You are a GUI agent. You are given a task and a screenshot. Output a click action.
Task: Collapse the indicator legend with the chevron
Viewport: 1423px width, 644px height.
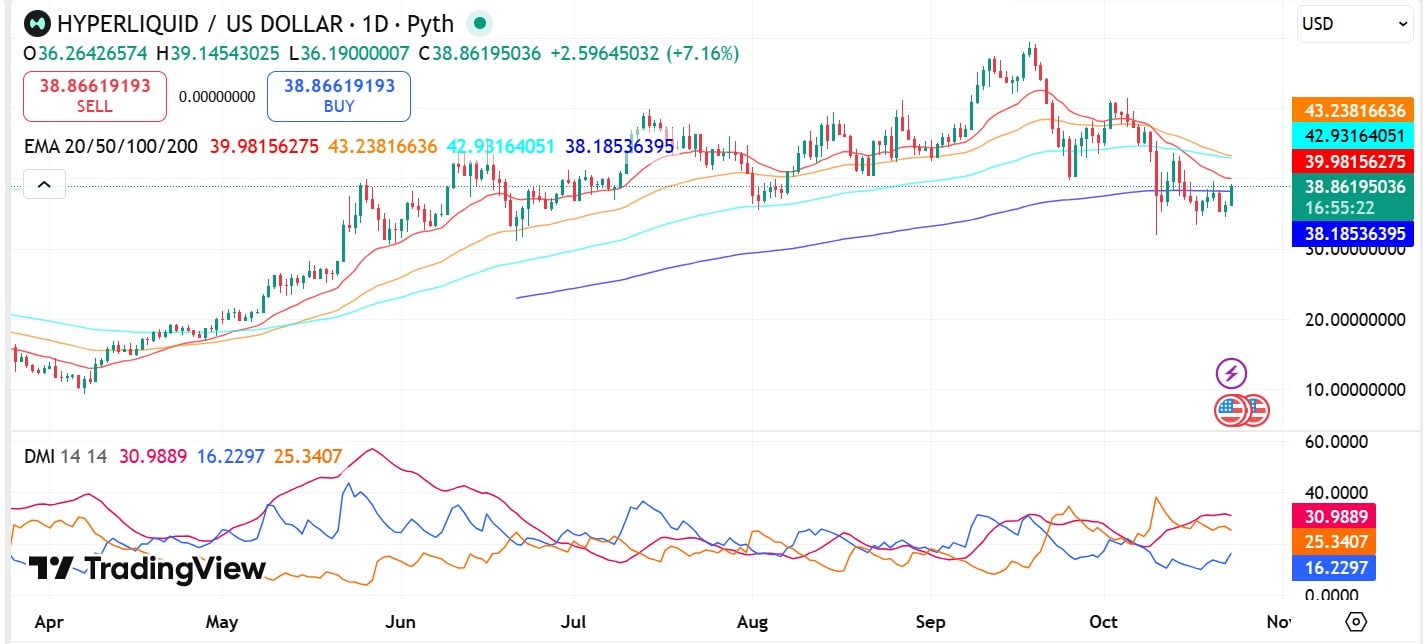(x=44, y=184)
